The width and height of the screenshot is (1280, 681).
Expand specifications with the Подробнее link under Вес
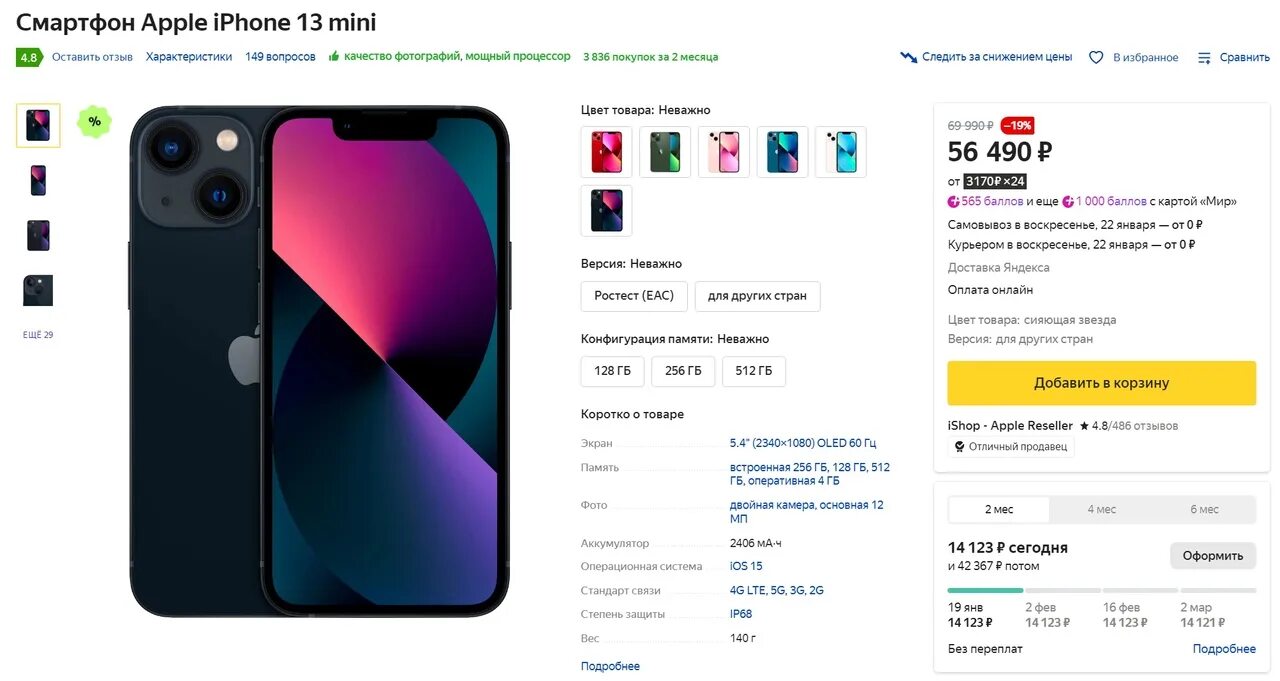coord(610,666)
